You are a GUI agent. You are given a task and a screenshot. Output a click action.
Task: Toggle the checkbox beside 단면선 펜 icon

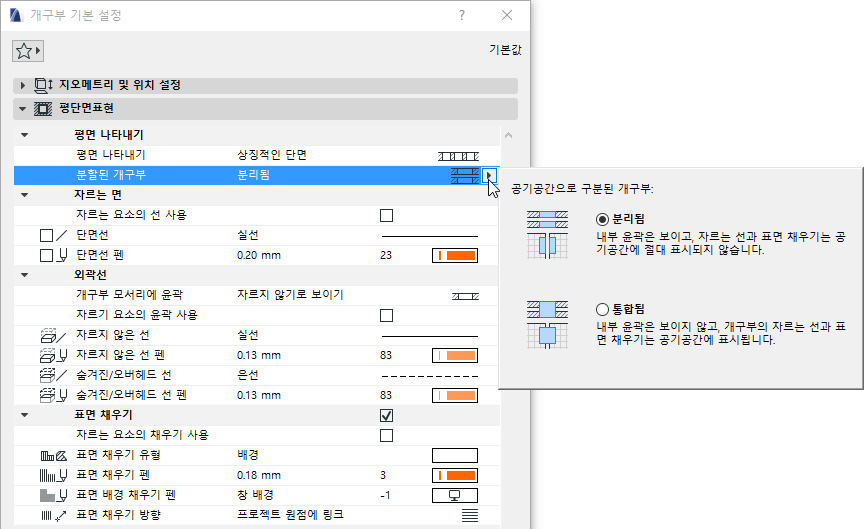click(46, 256)
